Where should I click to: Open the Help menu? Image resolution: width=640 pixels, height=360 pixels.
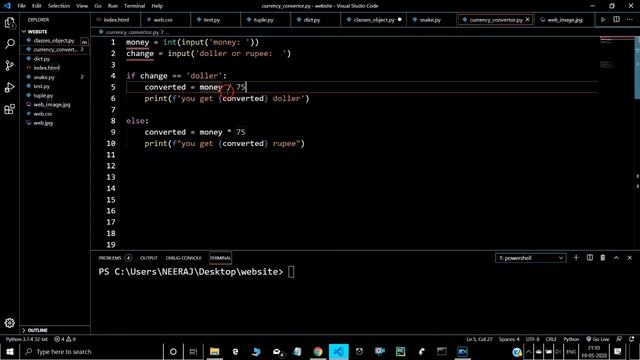tap(157, 6)
